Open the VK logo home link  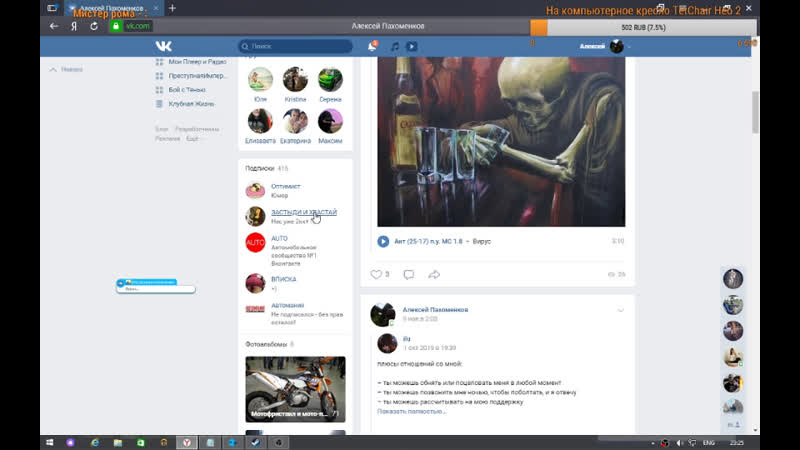[x=163, y=46]
